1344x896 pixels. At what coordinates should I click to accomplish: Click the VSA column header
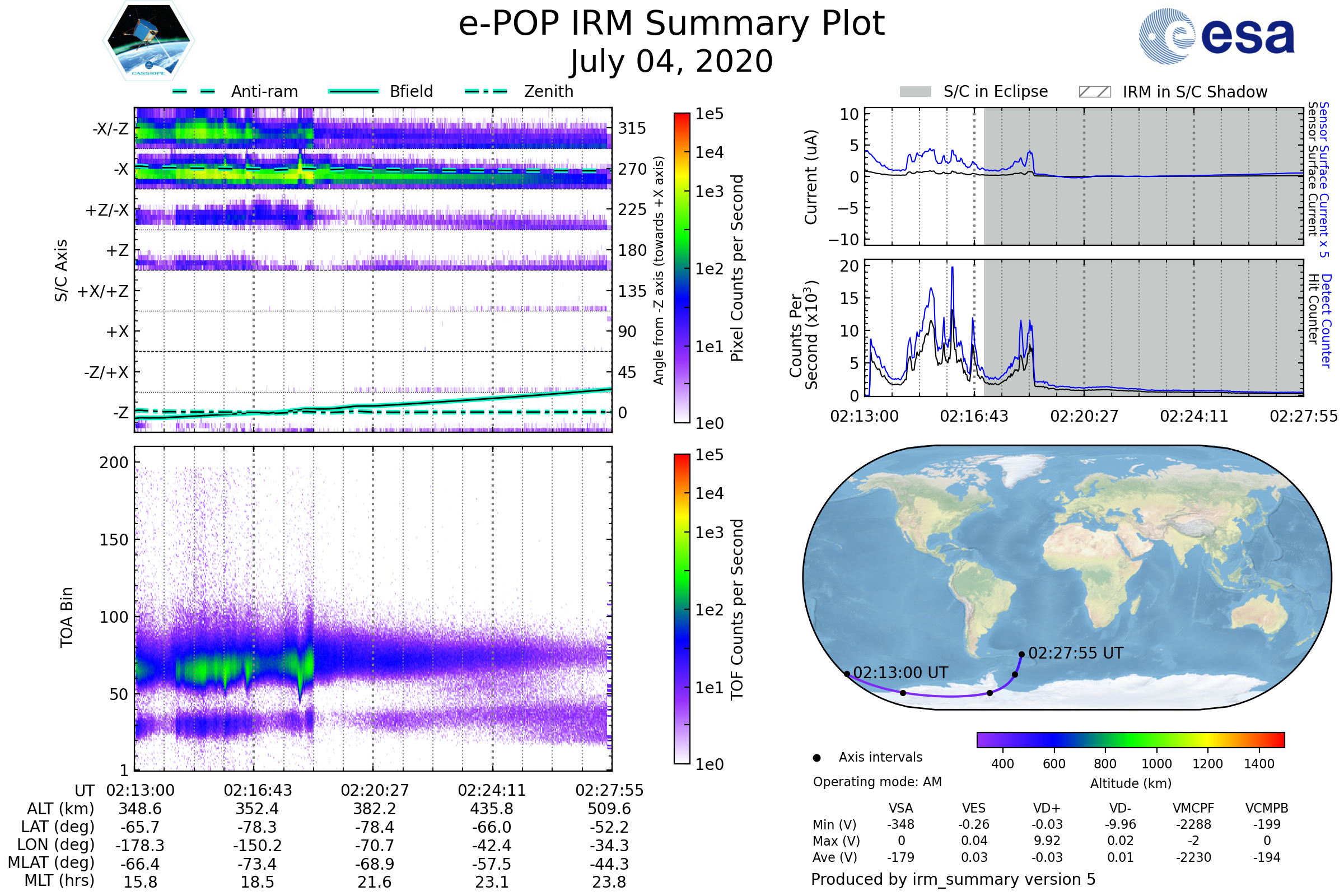point(900,808)
